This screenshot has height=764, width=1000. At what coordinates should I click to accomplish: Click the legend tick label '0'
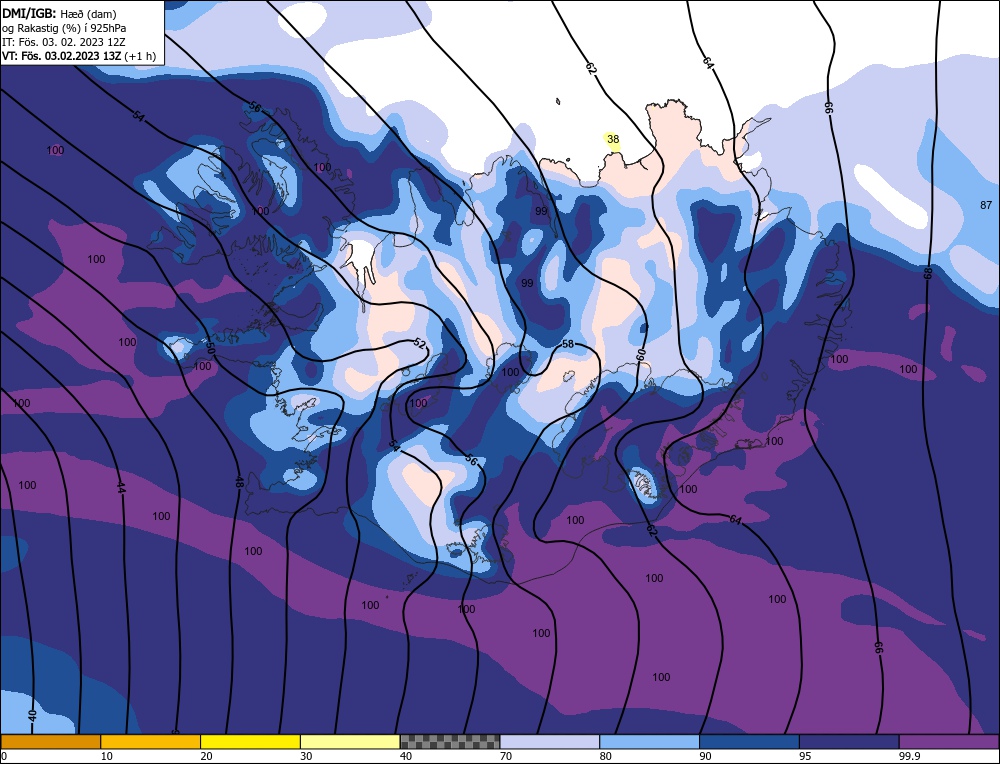[4, 756]
